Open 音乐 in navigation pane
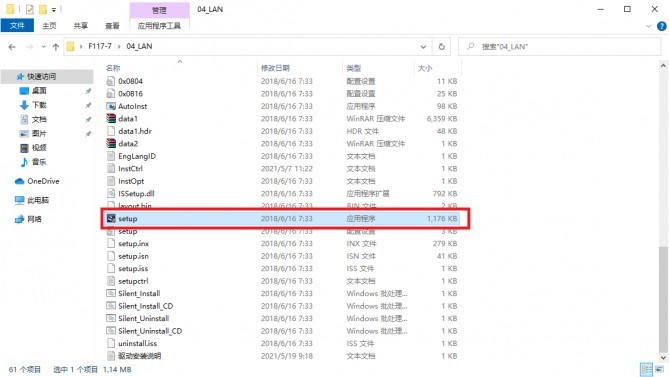Screen dimensions: 669x377 click(x=39, y=162)
